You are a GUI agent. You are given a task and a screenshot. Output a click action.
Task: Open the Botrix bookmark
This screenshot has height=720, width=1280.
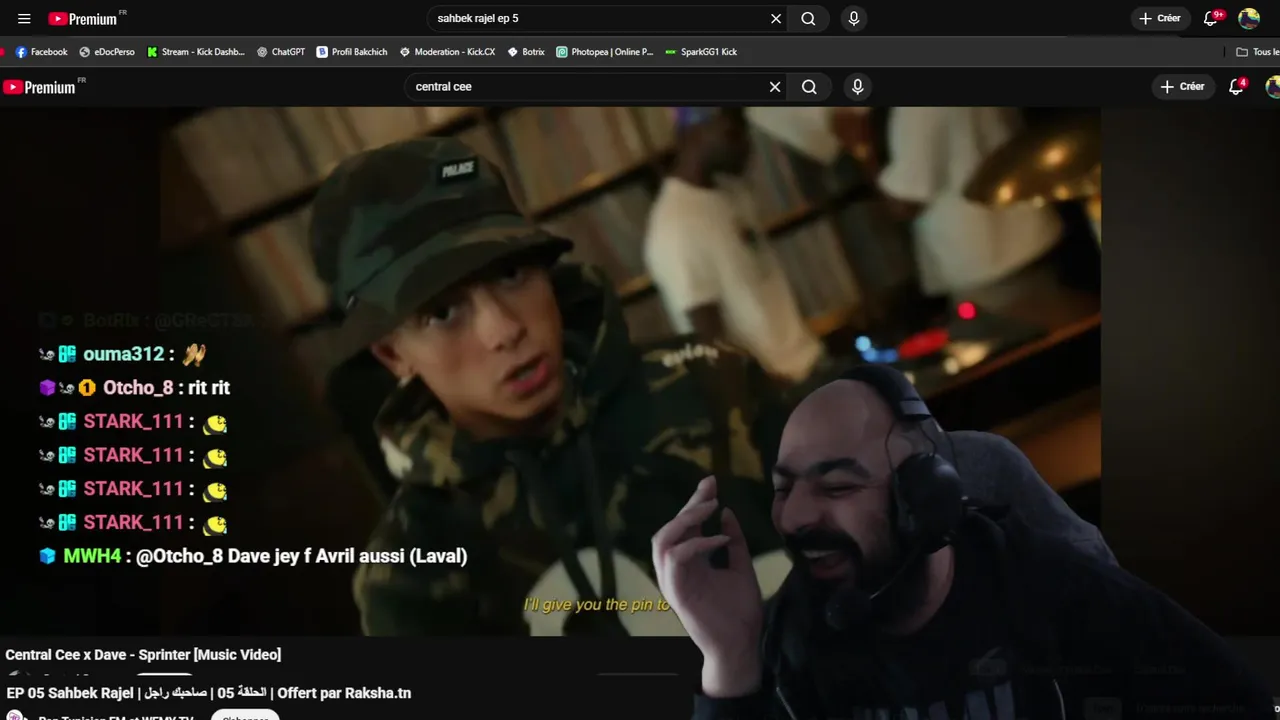[x=526, y=52]
